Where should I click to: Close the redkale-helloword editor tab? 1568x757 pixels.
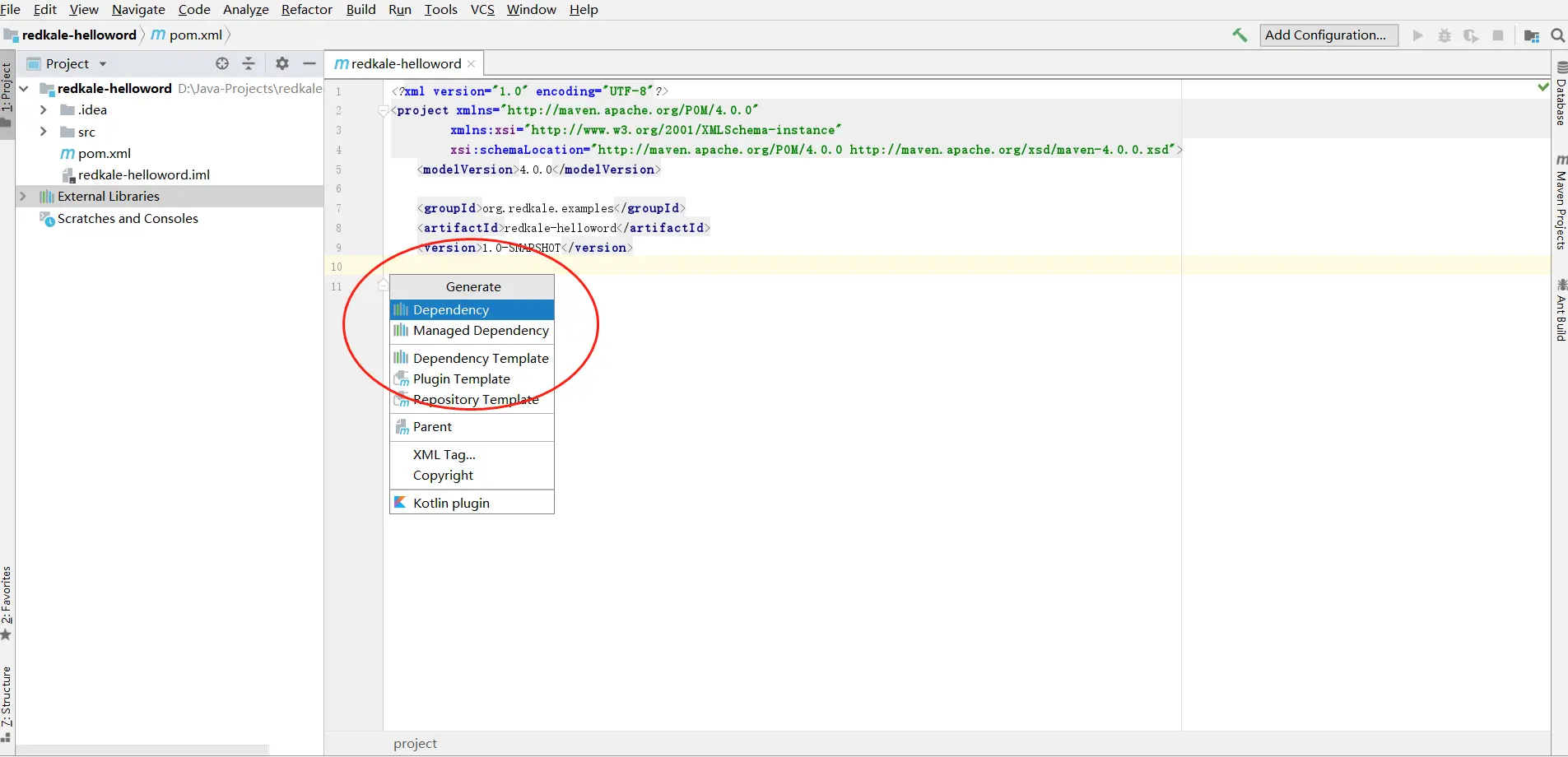click(x=471, y=63)
